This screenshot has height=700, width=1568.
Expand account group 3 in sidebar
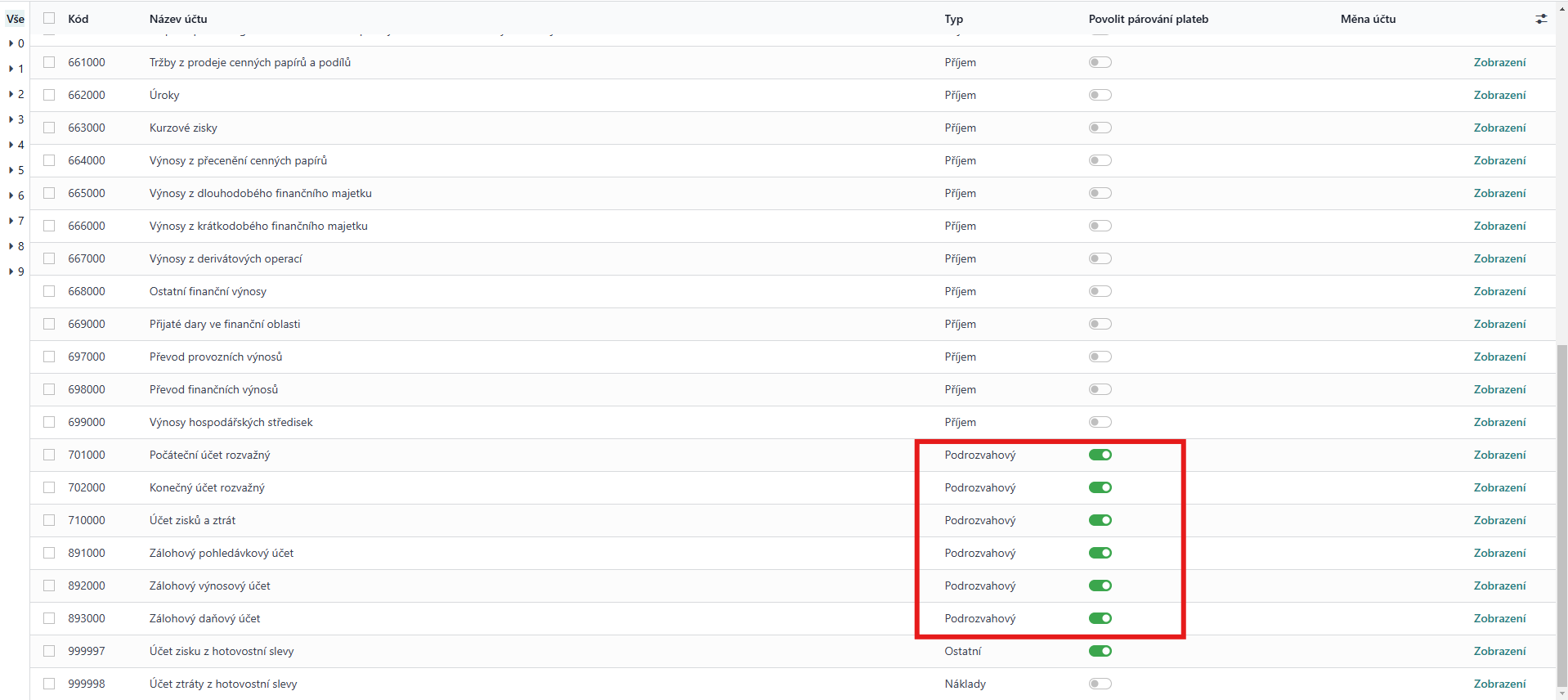[16, 119]
